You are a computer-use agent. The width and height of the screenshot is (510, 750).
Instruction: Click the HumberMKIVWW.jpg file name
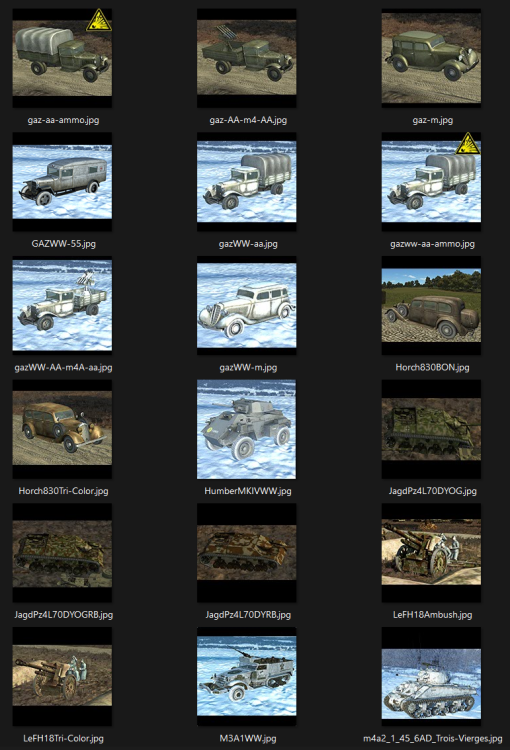(248, 491)
